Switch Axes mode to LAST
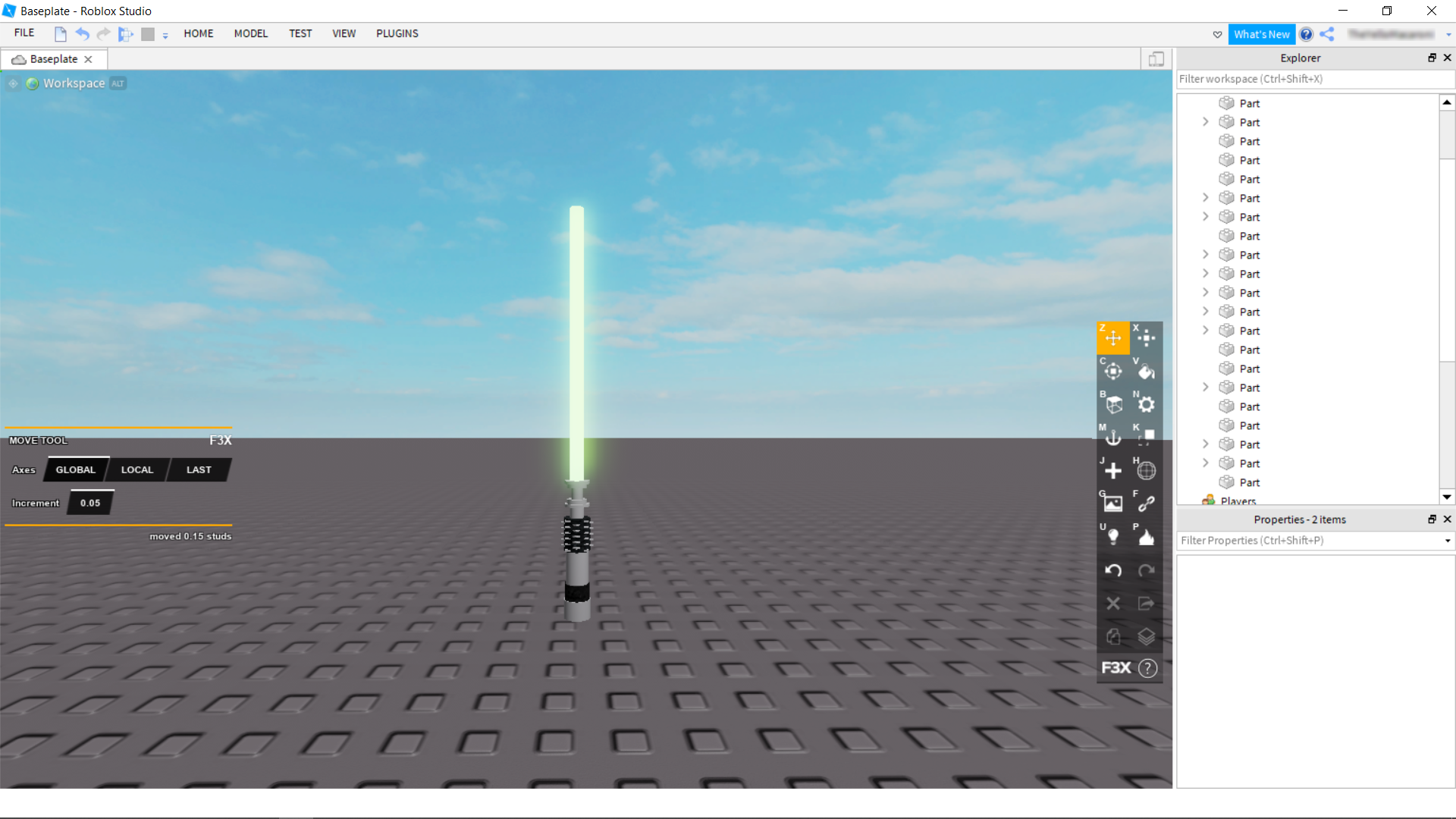This screenshot has height=819, width=1456. (197, 469)
